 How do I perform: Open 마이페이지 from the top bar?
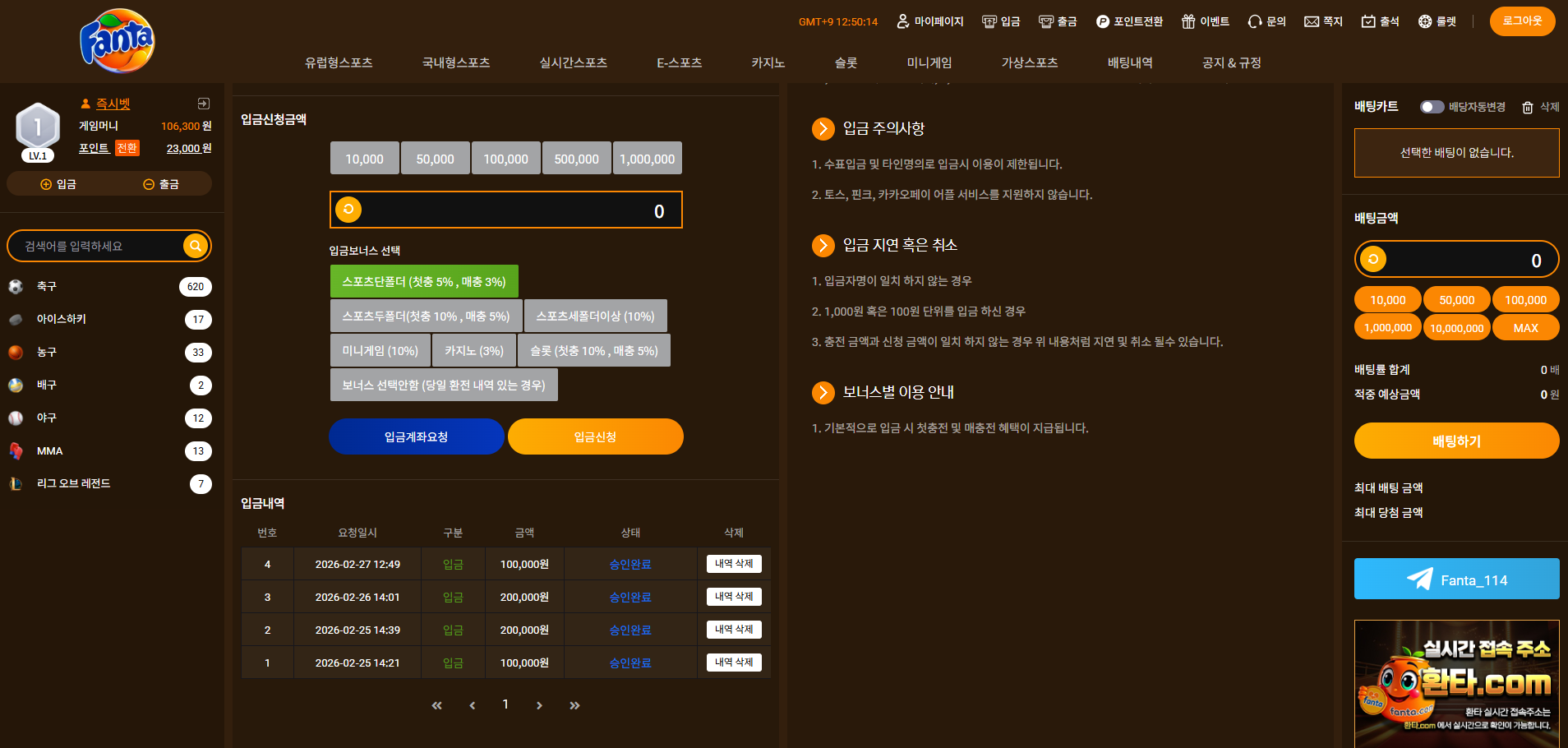point(929,21)
